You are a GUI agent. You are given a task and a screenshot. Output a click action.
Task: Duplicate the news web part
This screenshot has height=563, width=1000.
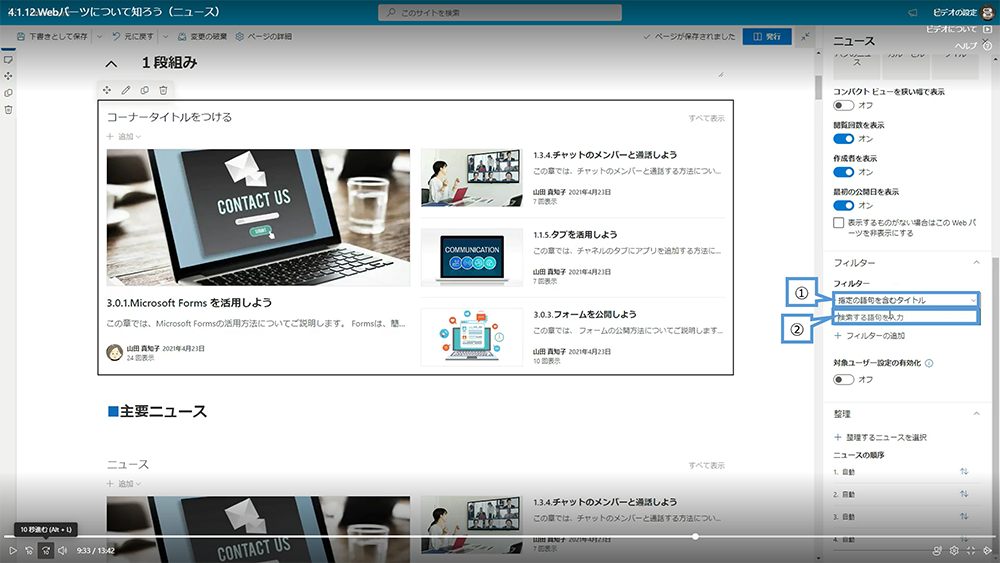tap(145, 90)
